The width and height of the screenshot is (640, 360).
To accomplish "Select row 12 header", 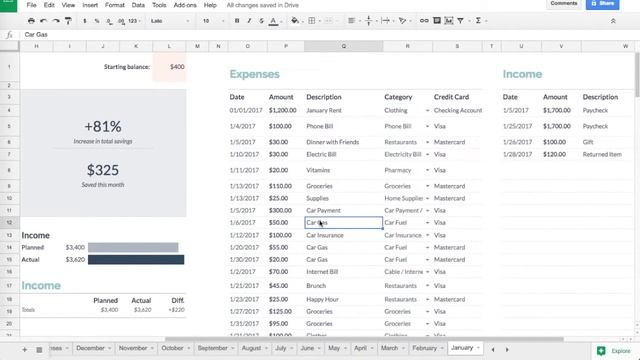I will click(9, 222).
